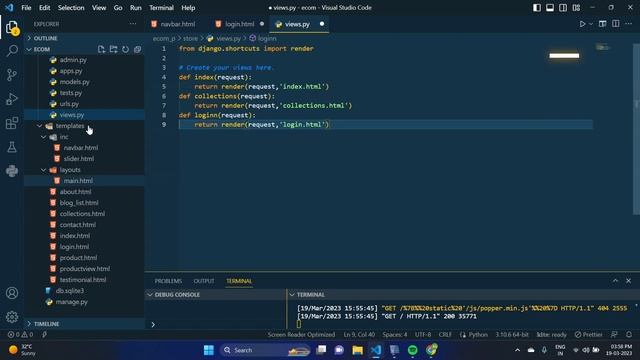Click Spaces: 4 indentation setting
This screenshot has height=360, width=640.
pos(395,335)
